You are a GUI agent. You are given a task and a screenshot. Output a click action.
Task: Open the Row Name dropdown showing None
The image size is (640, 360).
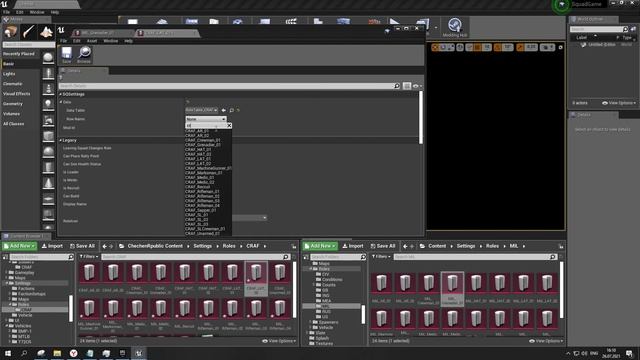(x=206, y=119)
